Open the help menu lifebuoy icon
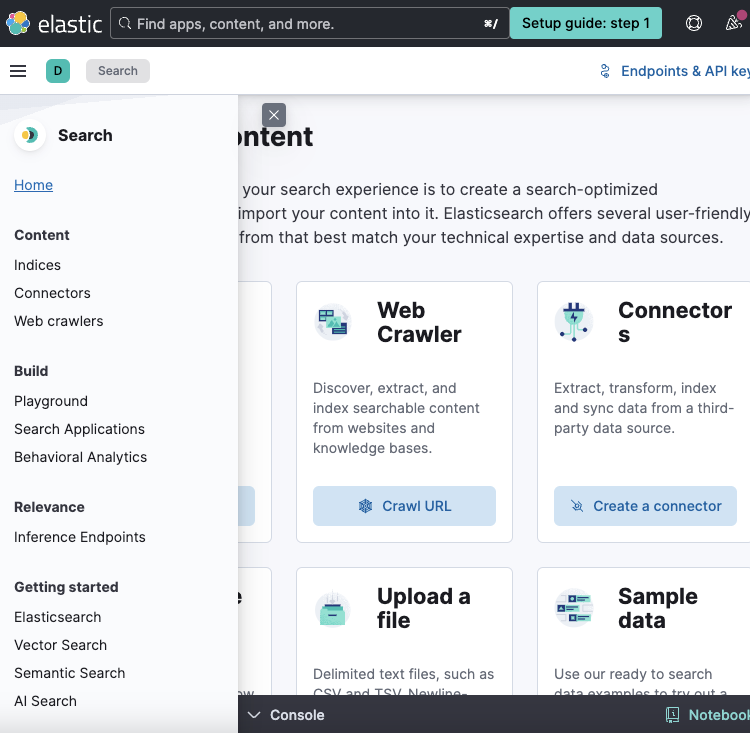This screenshot has height=733, width=750. pos(694,23)
